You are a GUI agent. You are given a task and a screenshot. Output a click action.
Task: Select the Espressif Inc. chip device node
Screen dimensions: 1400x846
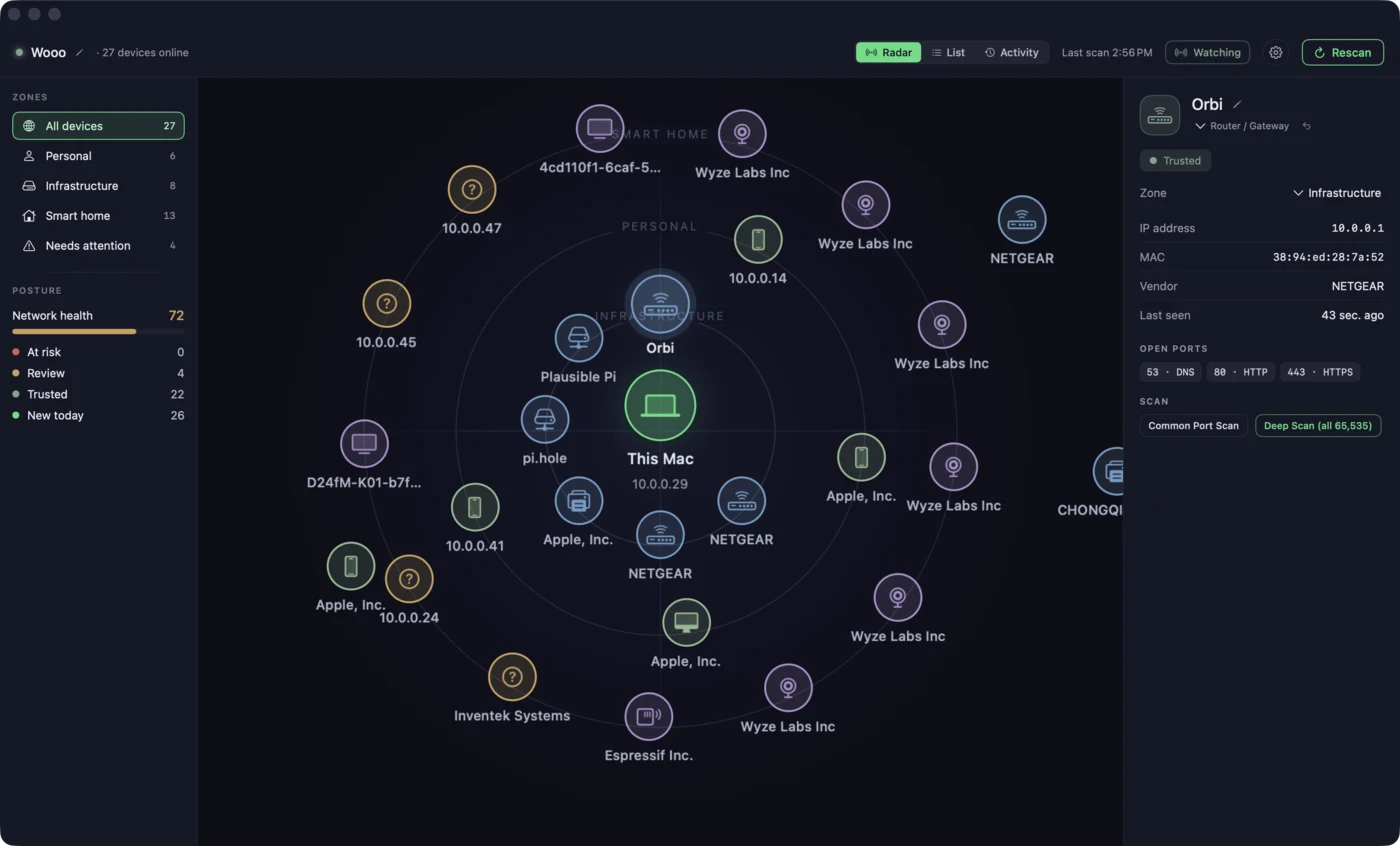(649, 716)
